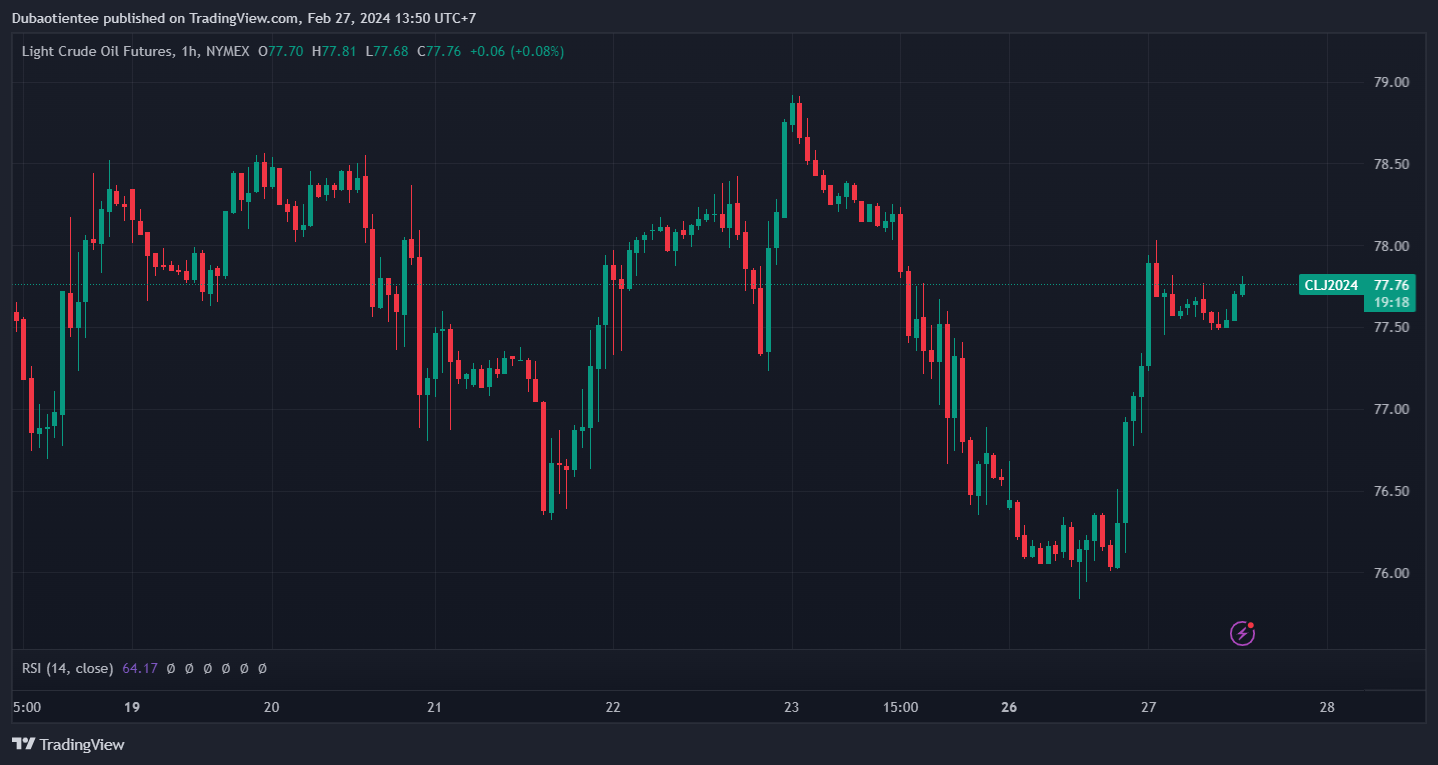
Task: Click date 27 on time axis
Action: click(x=1148, y=708)
